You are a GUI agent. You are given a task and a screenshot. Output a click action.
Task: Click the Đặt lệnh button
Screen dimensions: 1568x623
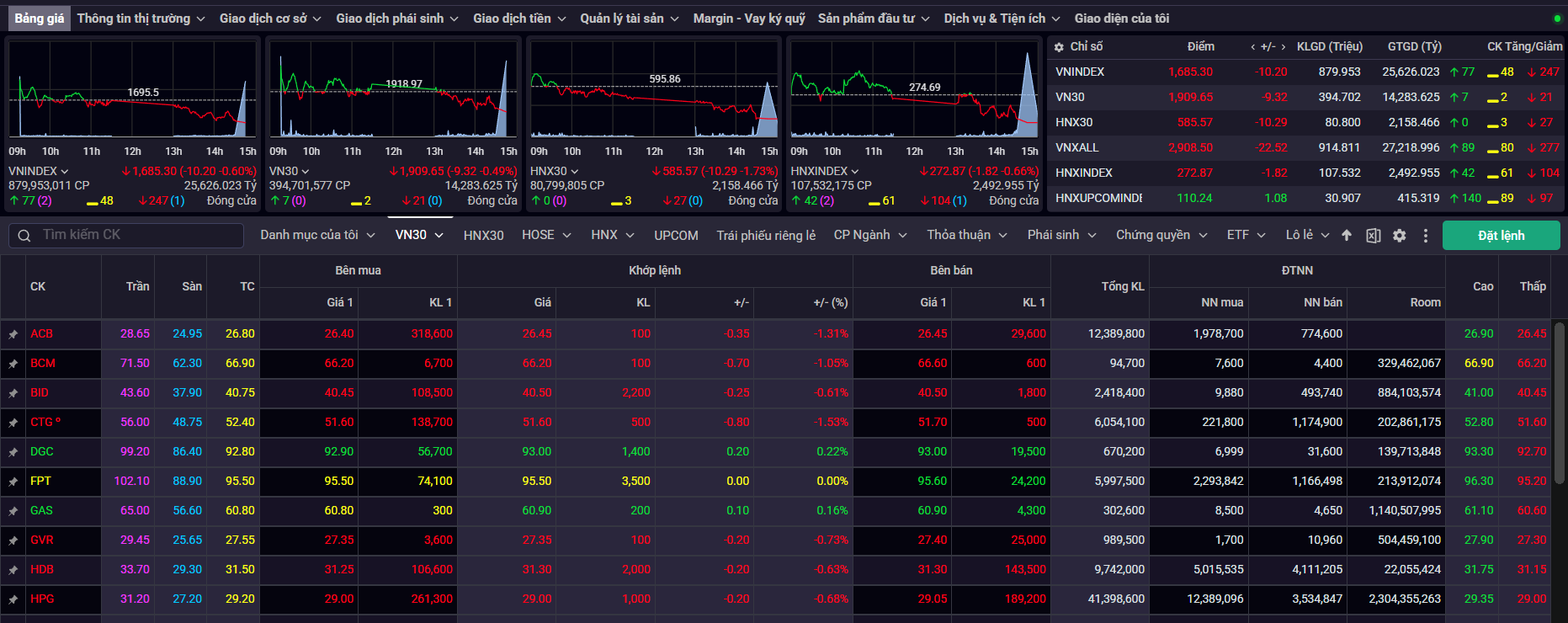[1501, 236]
